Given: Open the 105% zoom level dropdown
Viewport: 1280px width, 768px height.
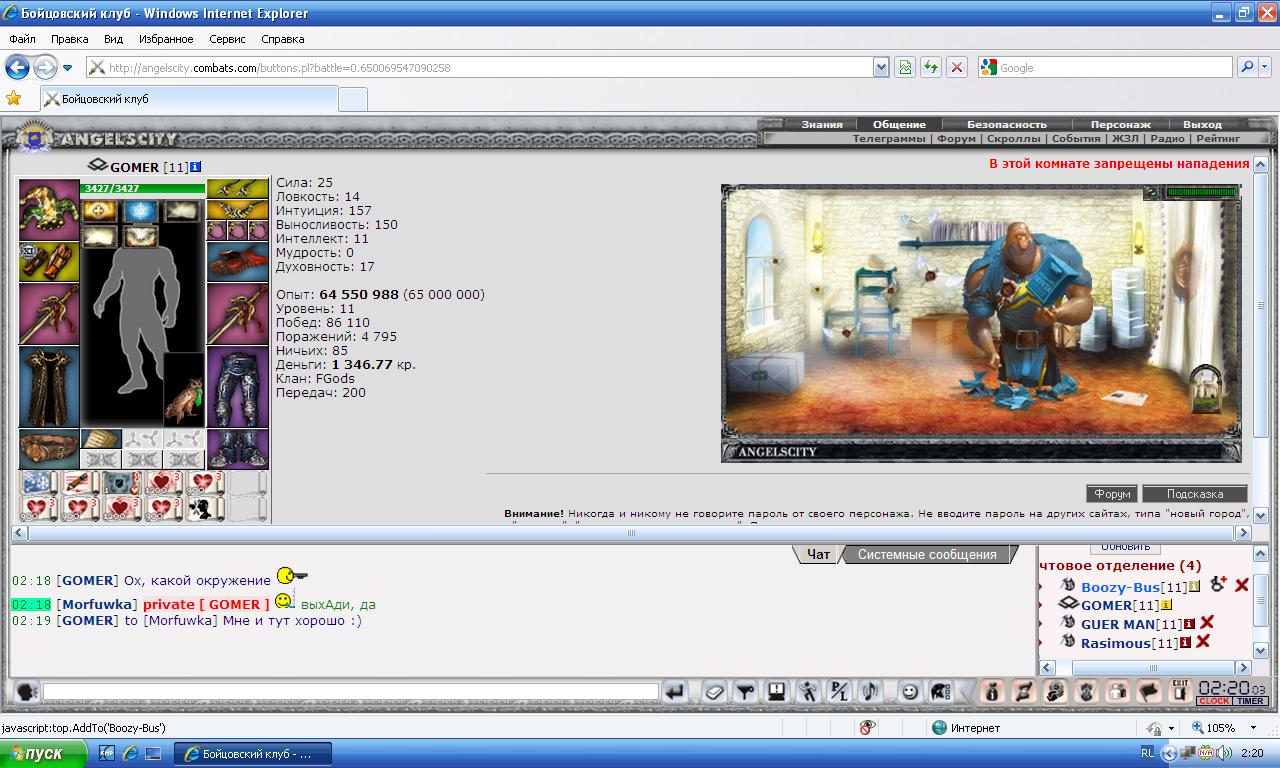Looking at the screenshot, I should (x=1255, y=728).
